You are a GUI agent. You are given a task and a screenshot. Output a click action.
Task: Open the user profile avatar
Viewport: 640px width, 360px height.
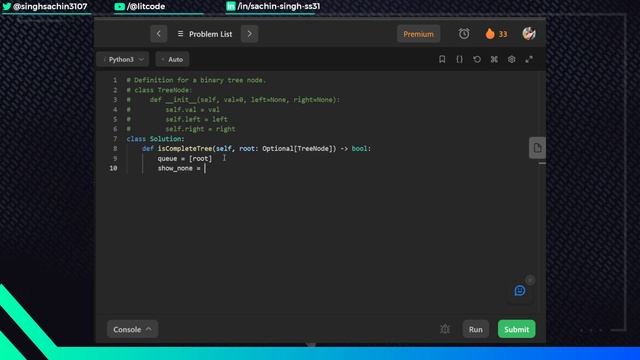[x=529, y=33]
